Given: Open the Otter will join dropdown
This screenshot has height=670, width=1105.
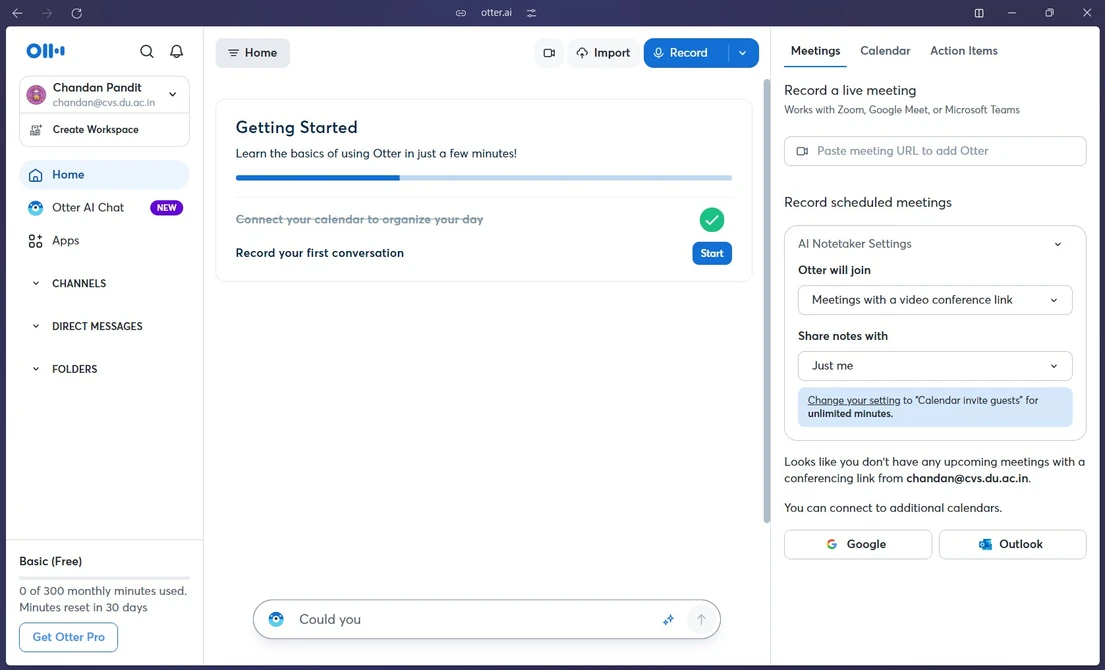Looking at the screenshot, I should click(x=935, y=300).
